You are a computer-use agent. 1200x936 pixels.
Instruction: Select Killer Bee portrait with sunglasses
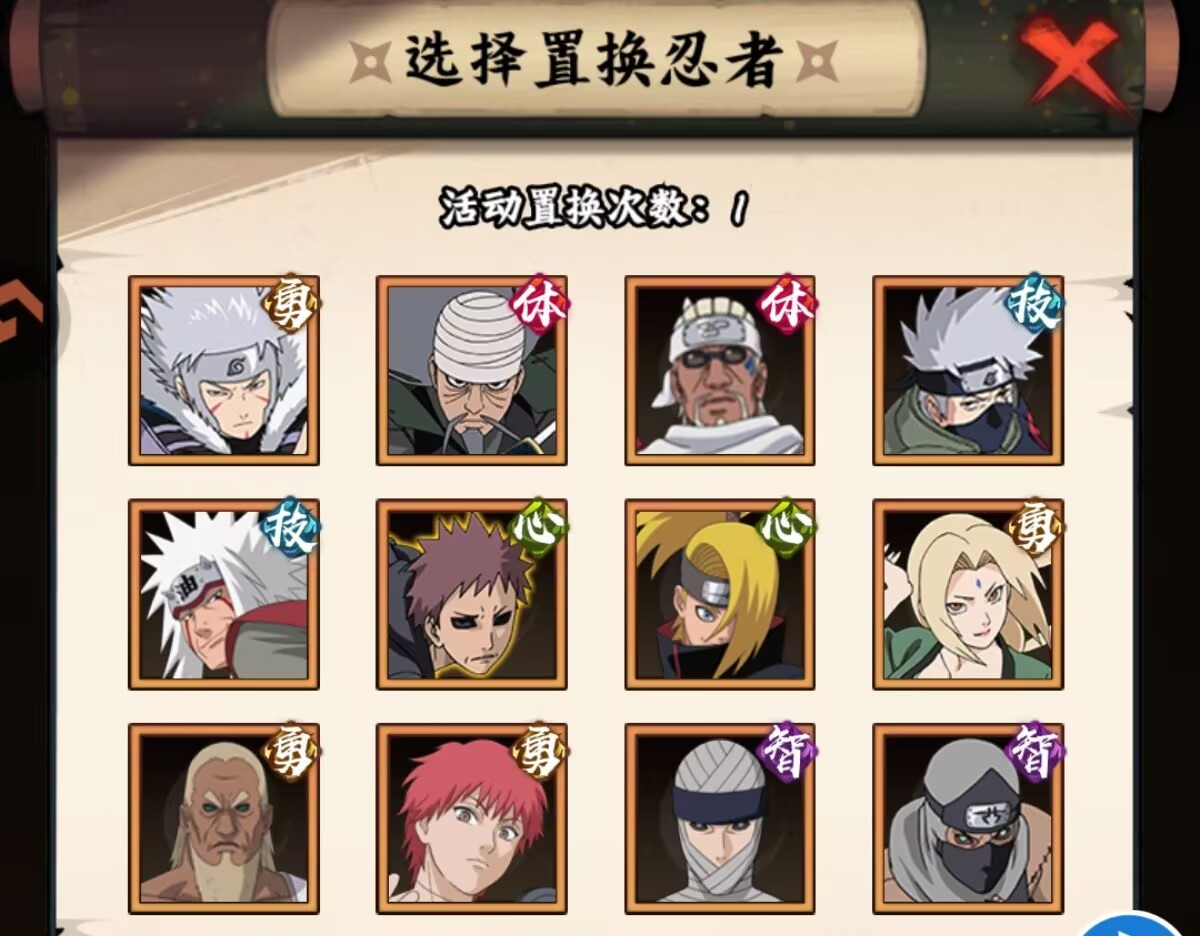(720, 371)
